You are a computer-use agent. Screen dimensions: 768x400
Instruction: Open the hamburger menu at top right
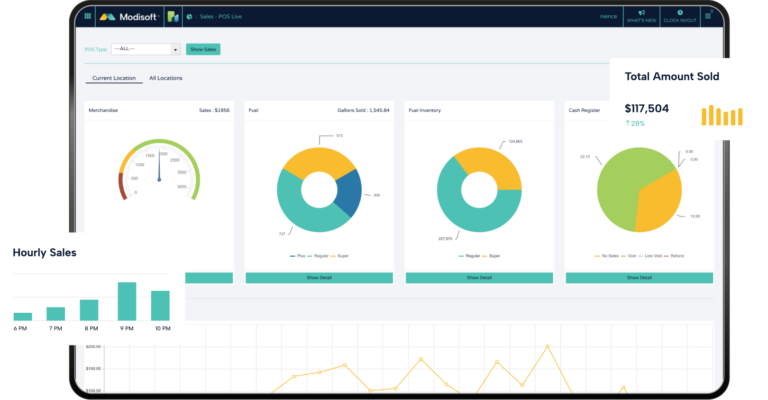[x=708, y=16]
